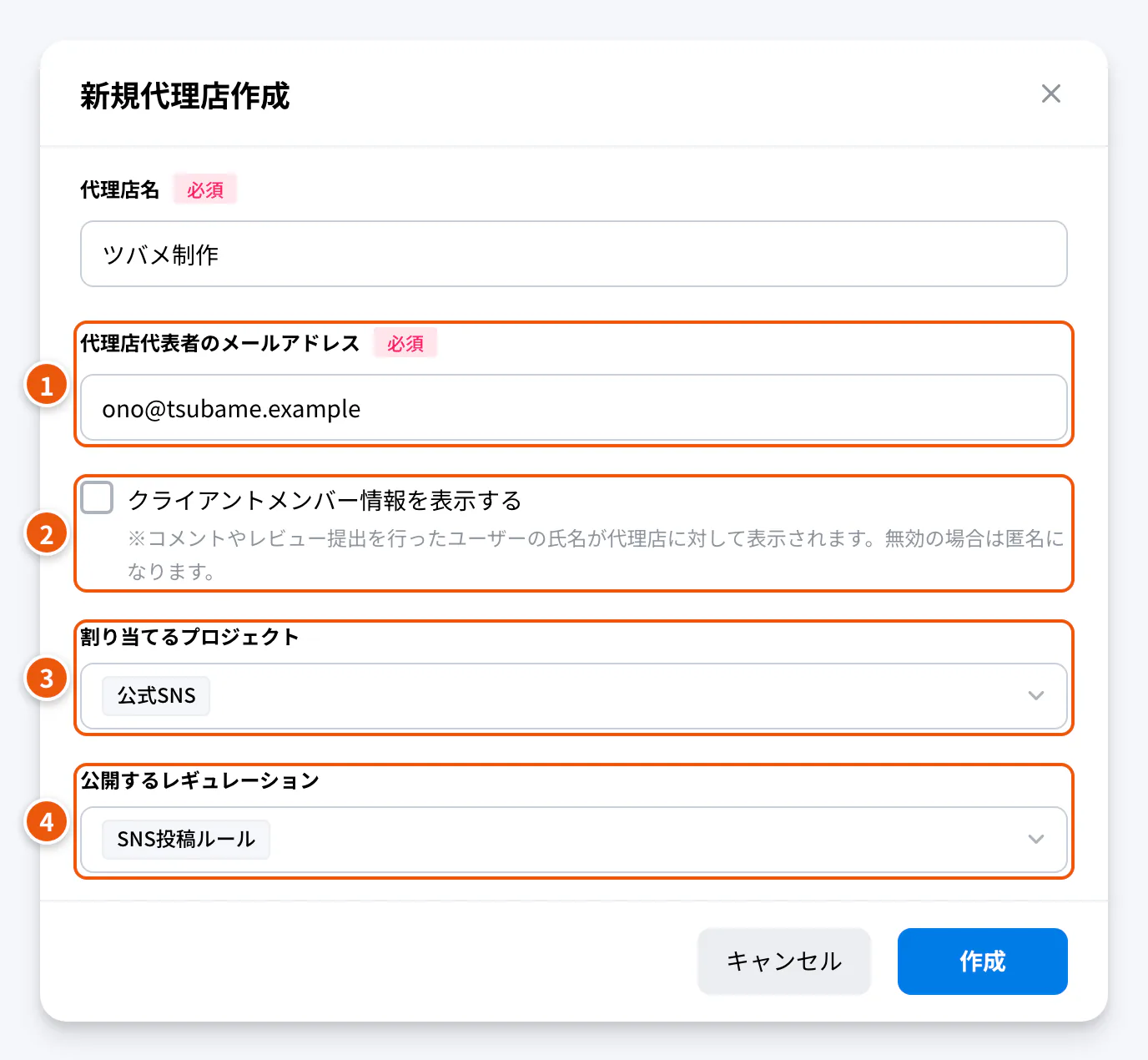The image size is (1148, 1060).
Task: Click the 代理店名 field label
Action: 119,189
